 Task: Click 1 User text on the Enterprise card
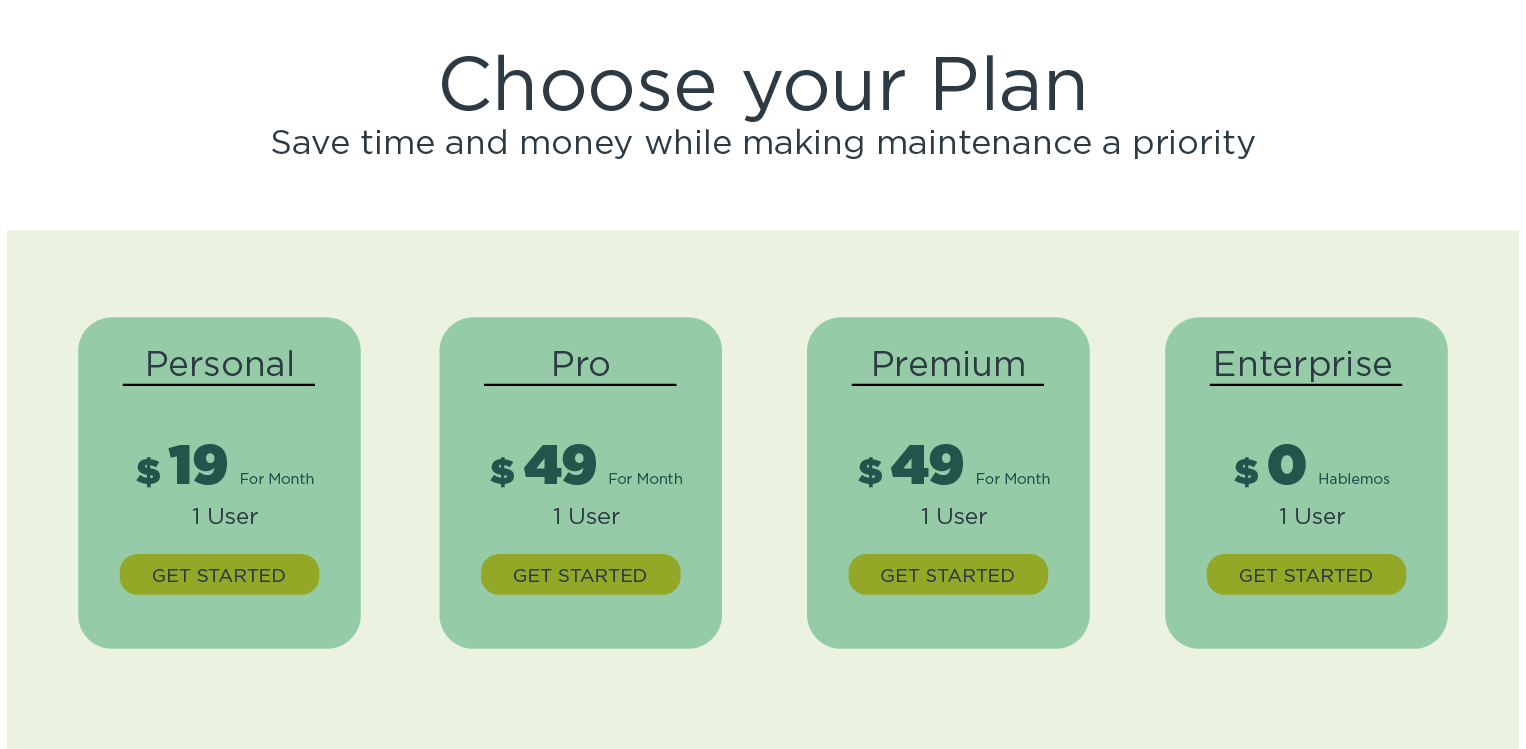[x=1312, y=517]
